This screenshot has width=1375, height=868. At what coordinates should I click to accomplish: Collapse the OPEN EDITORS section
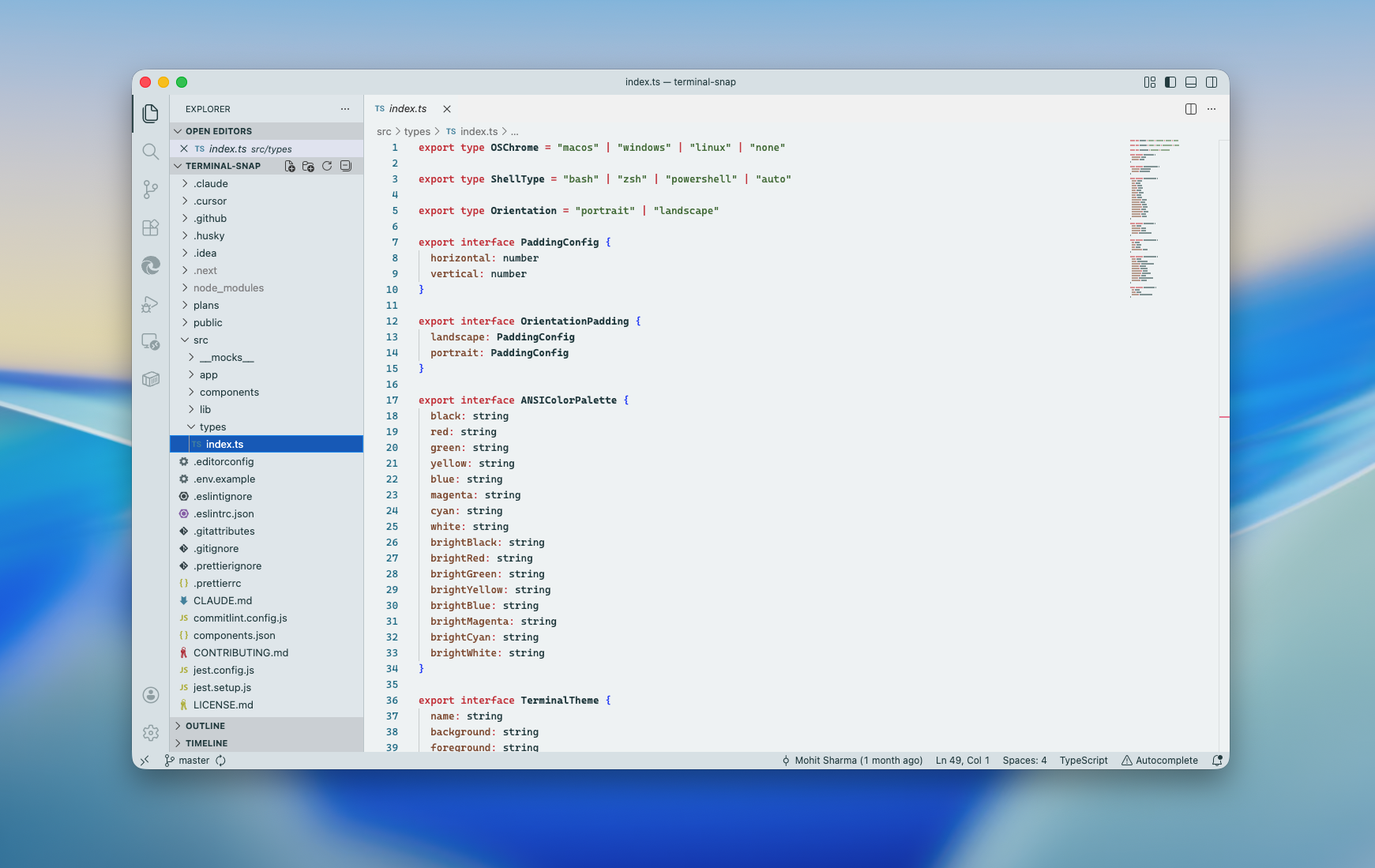[x=267, y=131]
